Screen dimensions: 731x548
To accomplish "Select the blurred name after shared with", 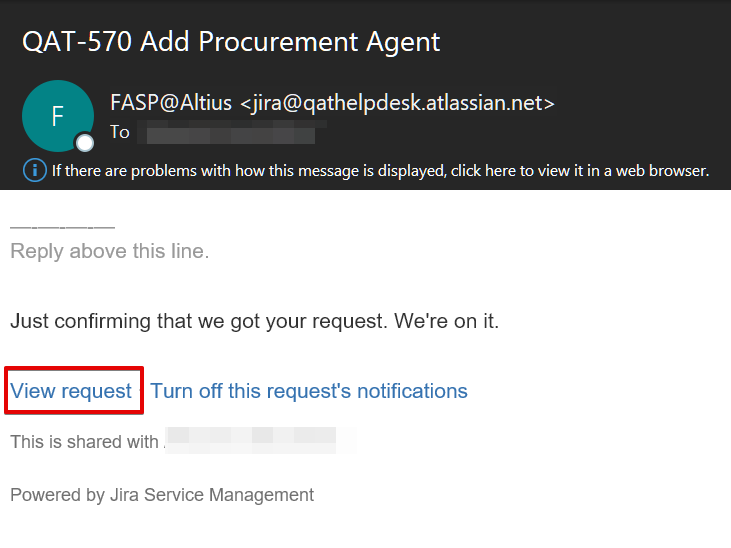I will pyautogui.click(x=261, y=440).
